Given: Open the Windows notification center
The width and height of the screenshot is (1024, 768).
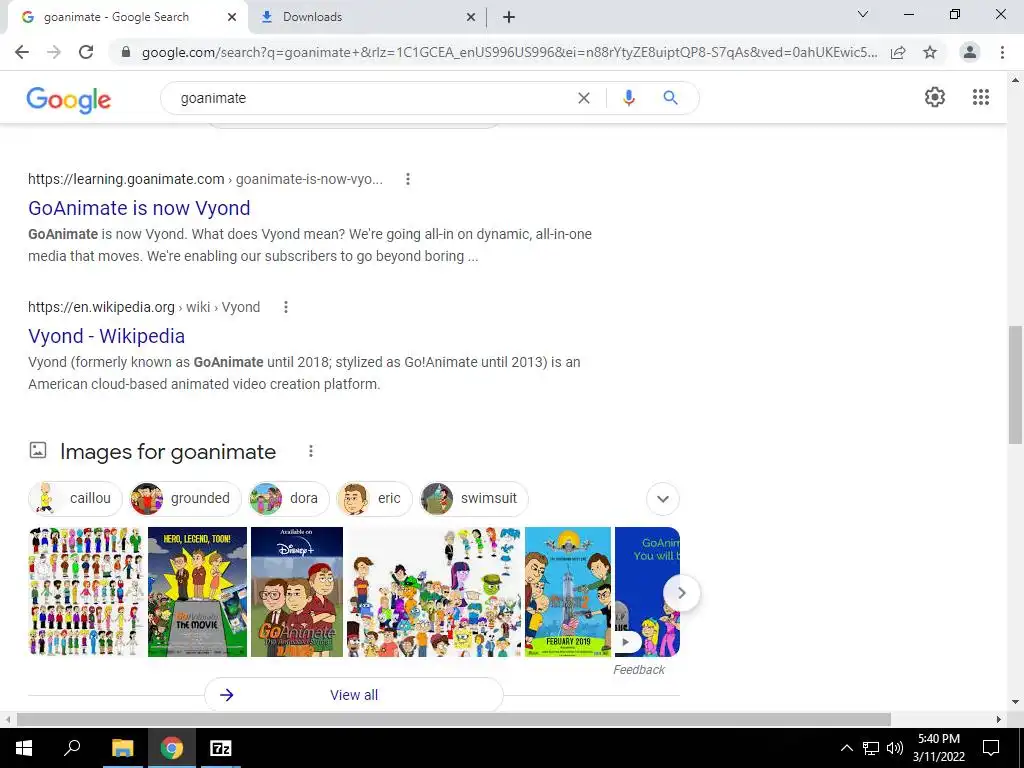Looking at the screenshot, I should point(991,748).
